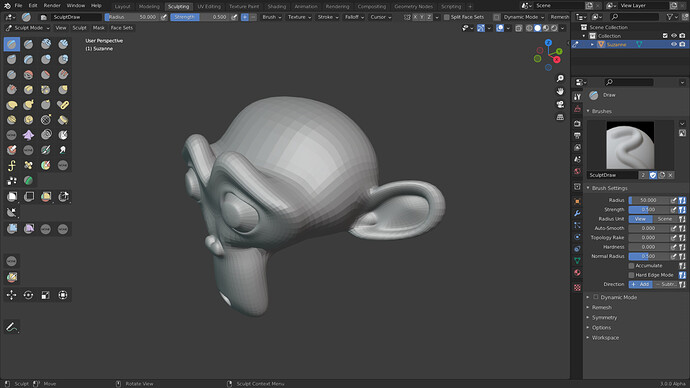Toggle the camera view icon
The width and height of the screenshot is (690, 388).
coord(560,104)
